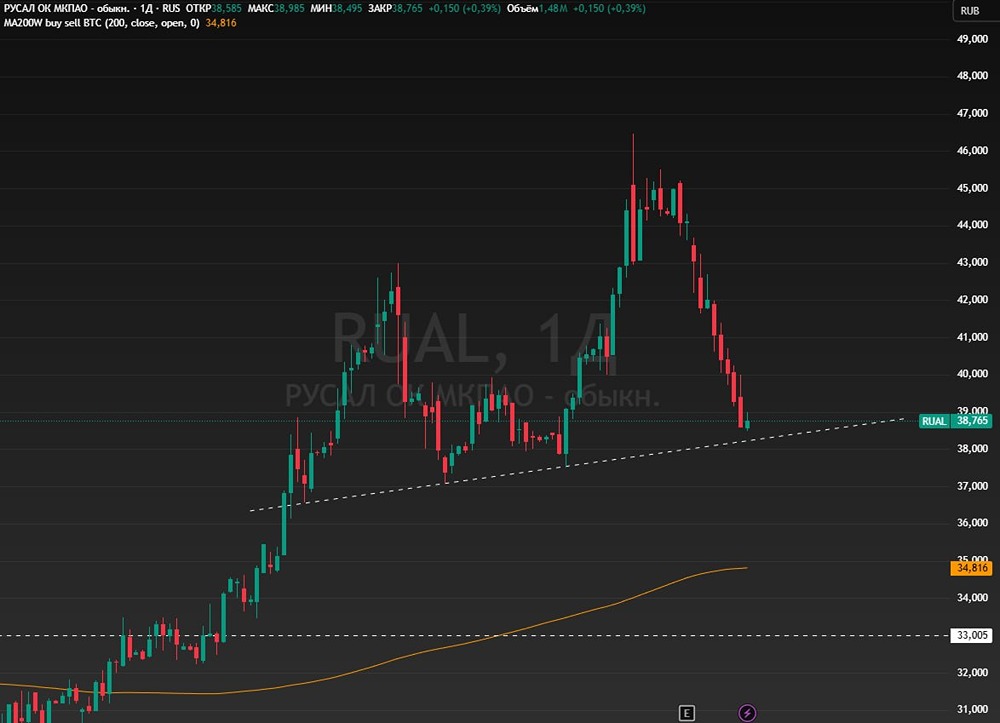Click the 32,000 price axis label

coord(972,672)
